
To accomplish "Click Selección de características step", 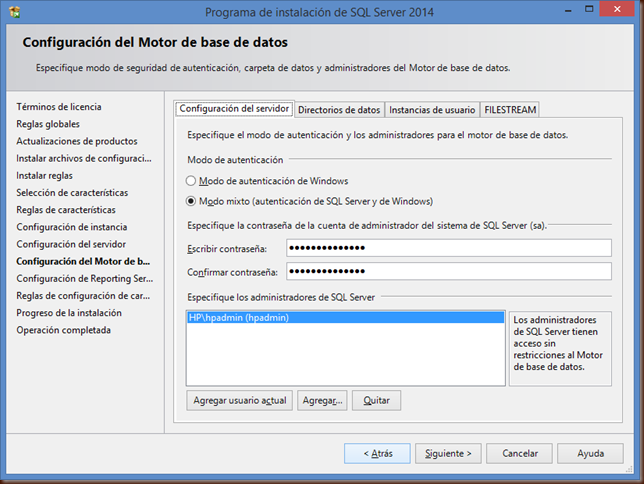I will (72, 193).
